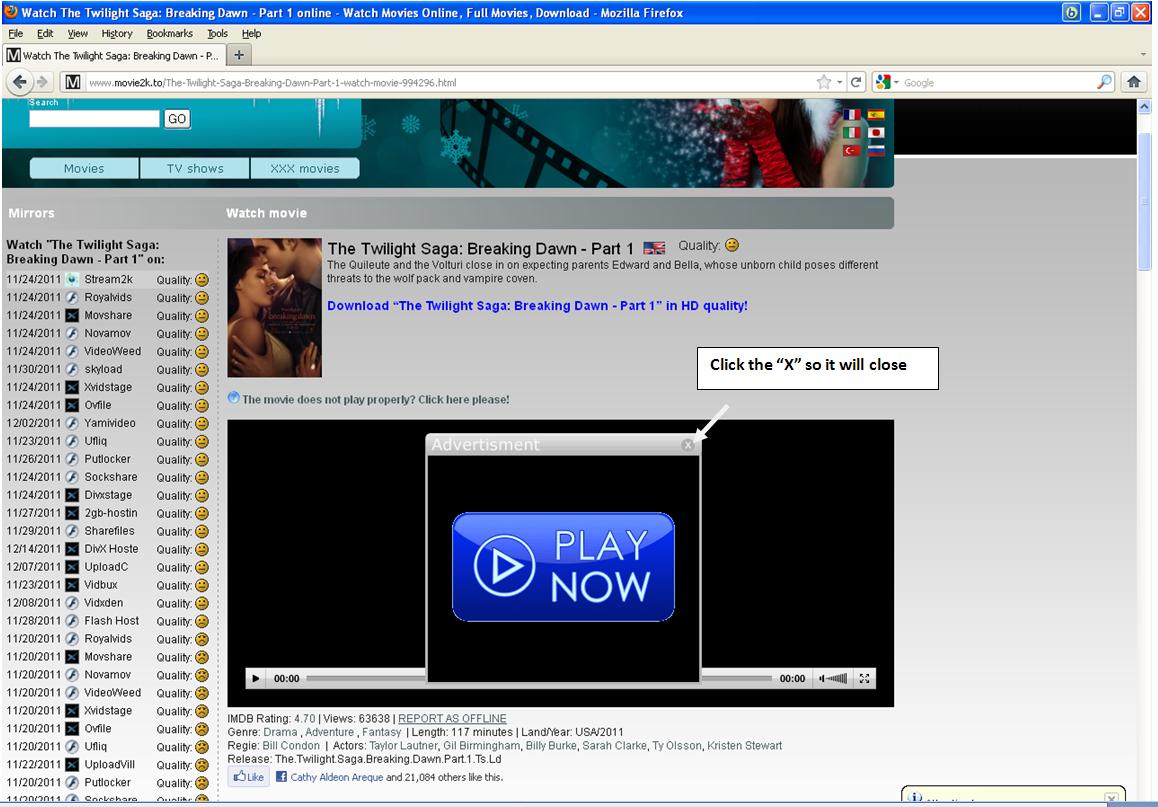Click the Turkish flag language icon

tap(852, 150)
